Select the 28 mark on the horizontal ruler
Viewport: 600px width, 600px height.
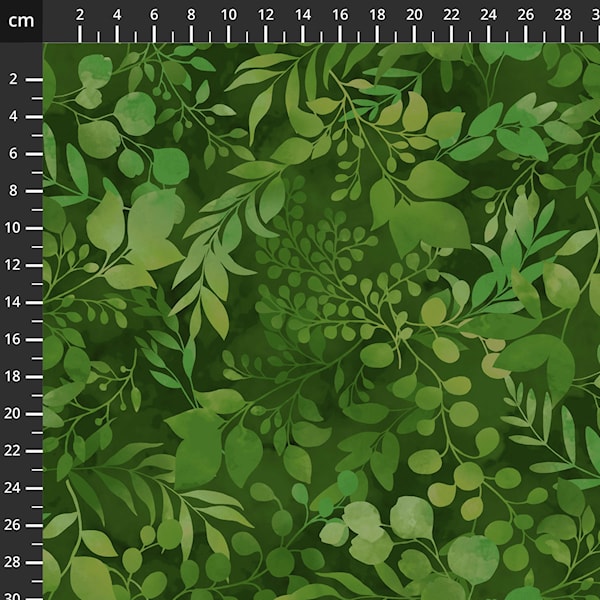click(x=562, y=15)
